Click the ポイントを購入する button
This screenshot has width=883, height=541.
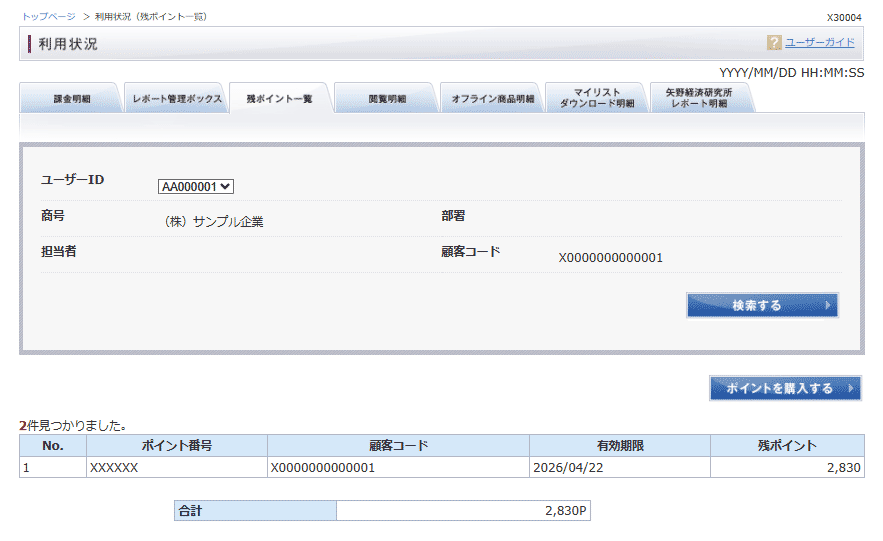tap(785, 388)
